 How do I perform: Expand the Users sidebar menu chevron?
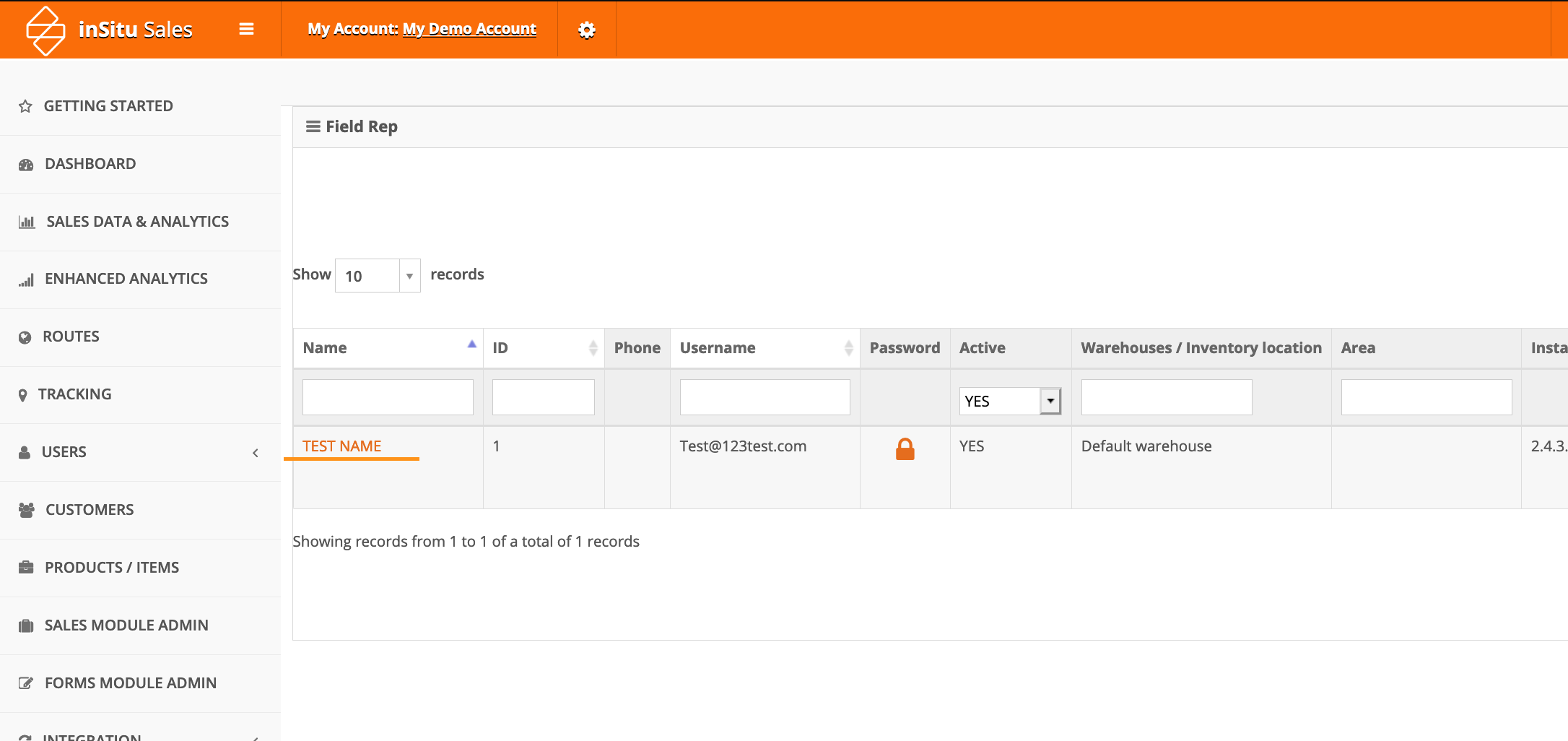coord(256,453)
